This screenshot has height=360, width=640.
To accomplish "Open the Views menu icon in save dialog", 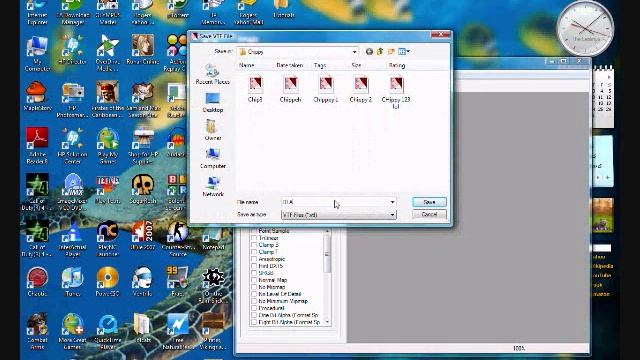I will [404, 52].
